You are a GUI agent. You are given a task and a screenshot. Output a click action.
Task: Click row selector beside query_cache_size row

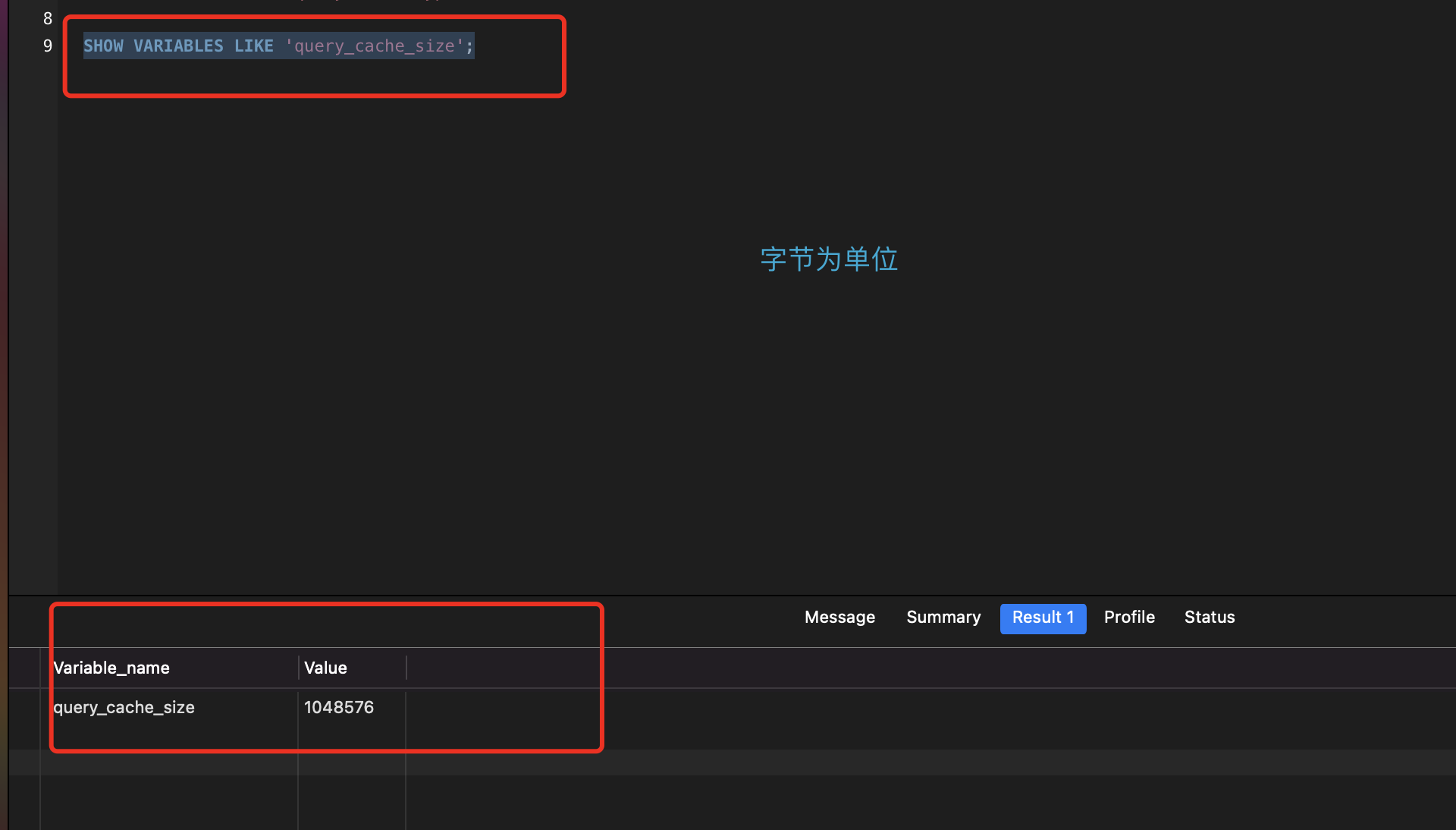click(x=24, y=708)
